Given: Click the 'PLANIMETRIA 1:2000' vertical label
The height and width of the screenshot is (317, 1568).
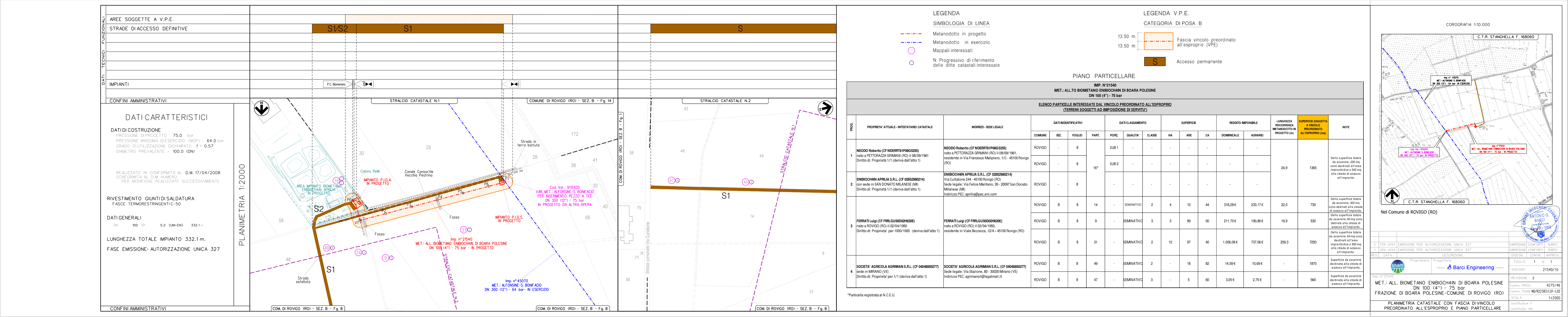Looking at the screenshot, I should coord(242,205).
